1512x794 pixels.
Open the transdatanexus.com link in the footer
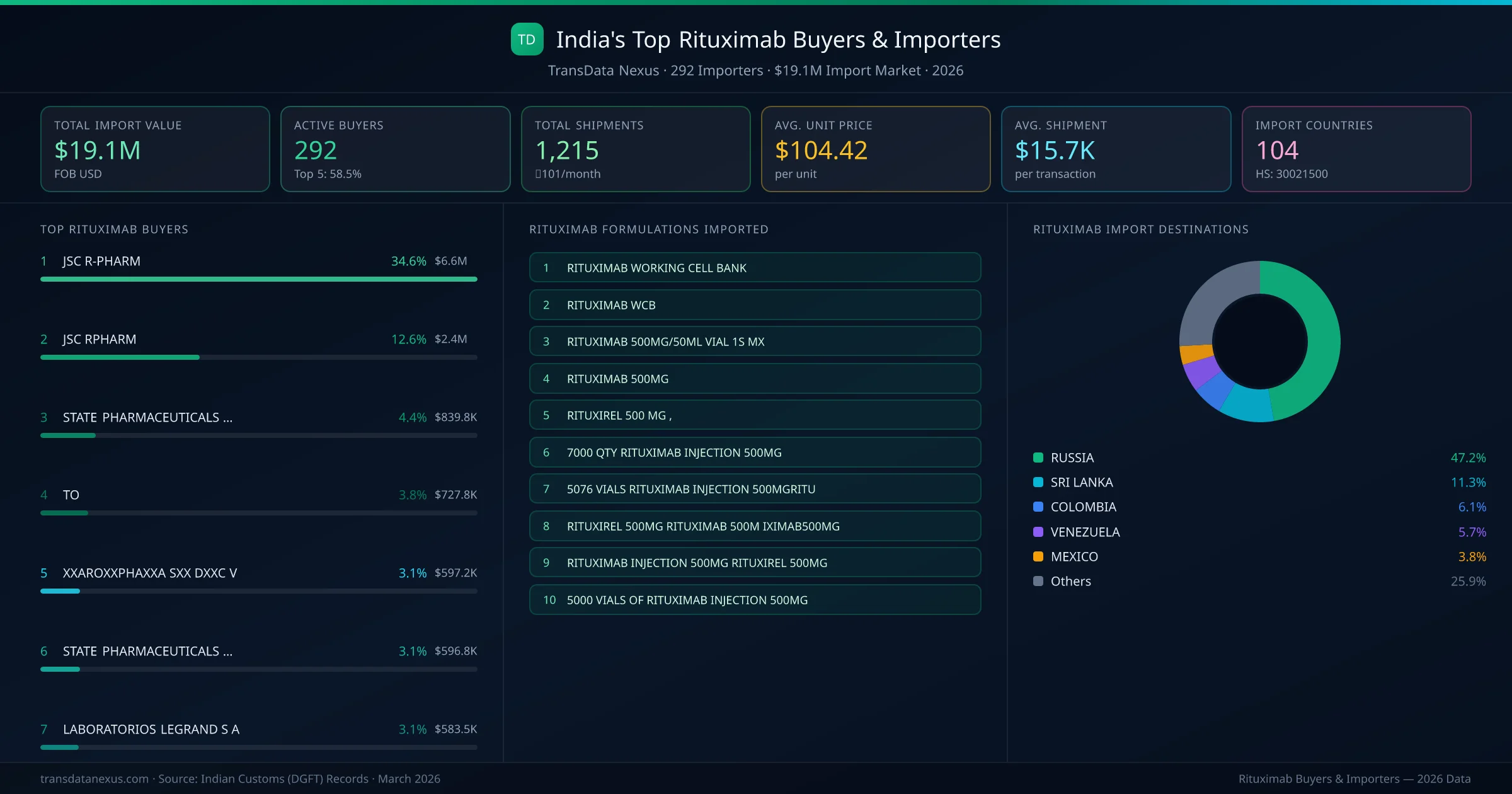click(93, 779)
